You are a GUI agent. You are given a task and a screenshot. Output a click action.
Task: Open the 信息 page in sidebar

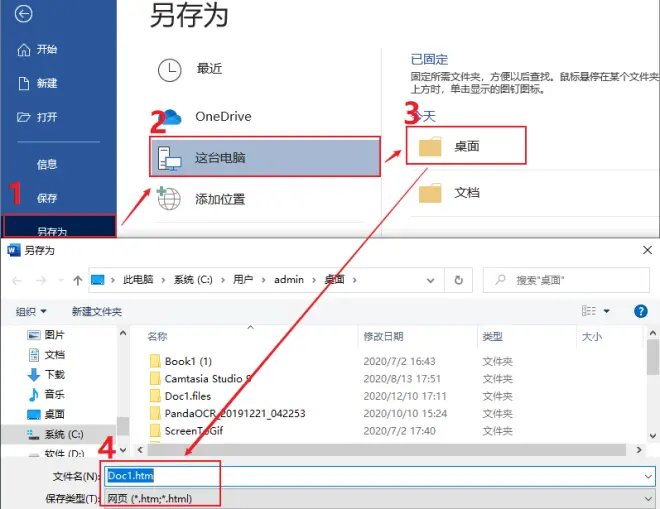tap(47, 164)
